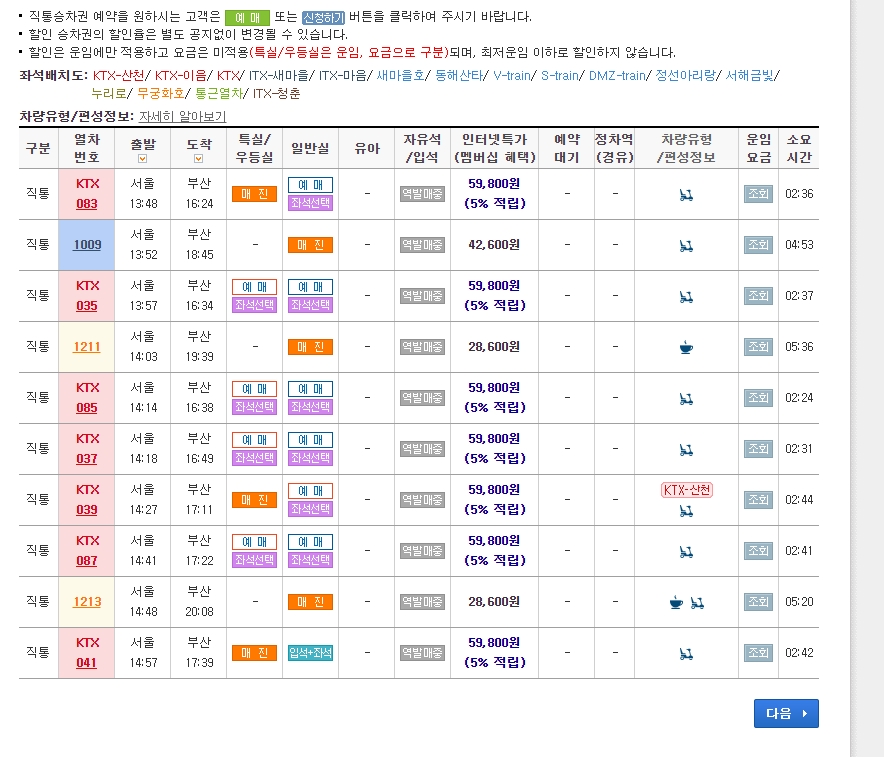Click the 다음 next page button
The image size is (884, 757).
786,713
